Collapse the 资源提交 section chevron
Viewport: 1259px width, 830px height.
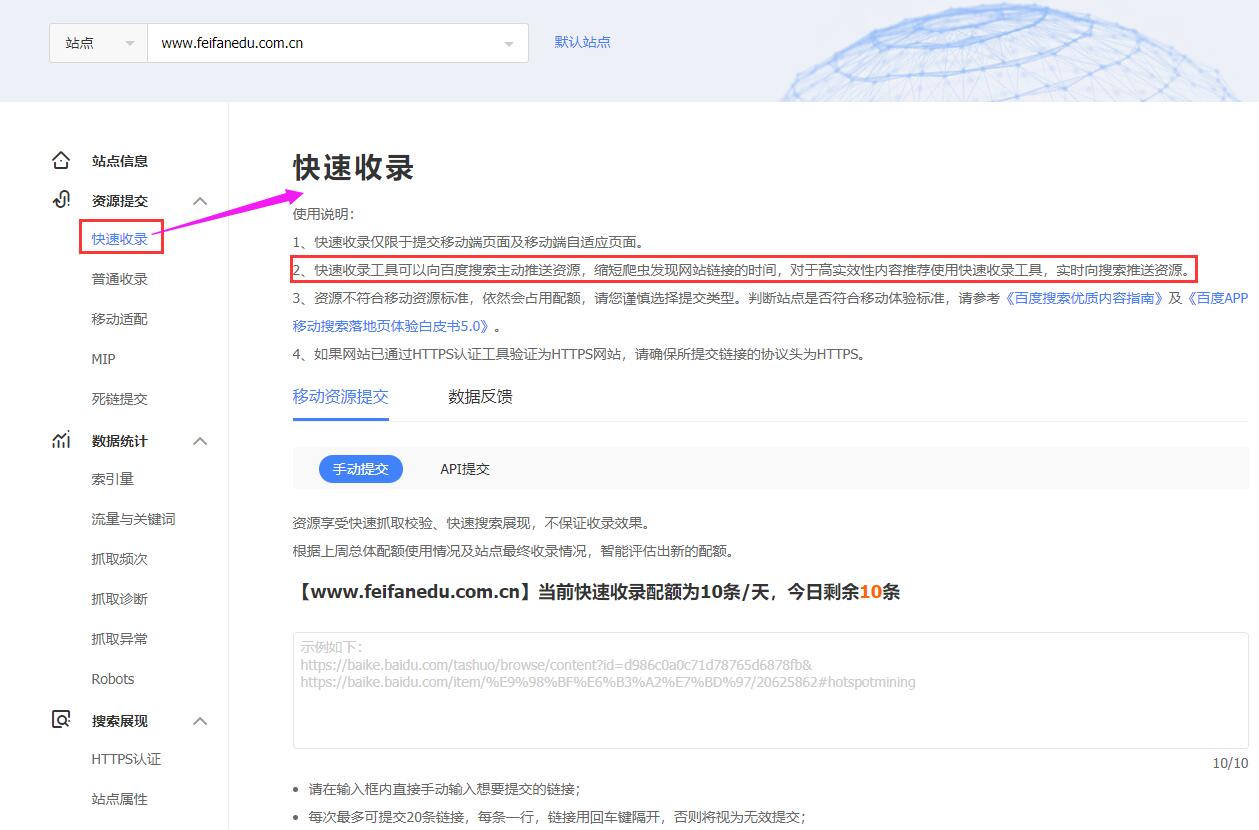200,201
